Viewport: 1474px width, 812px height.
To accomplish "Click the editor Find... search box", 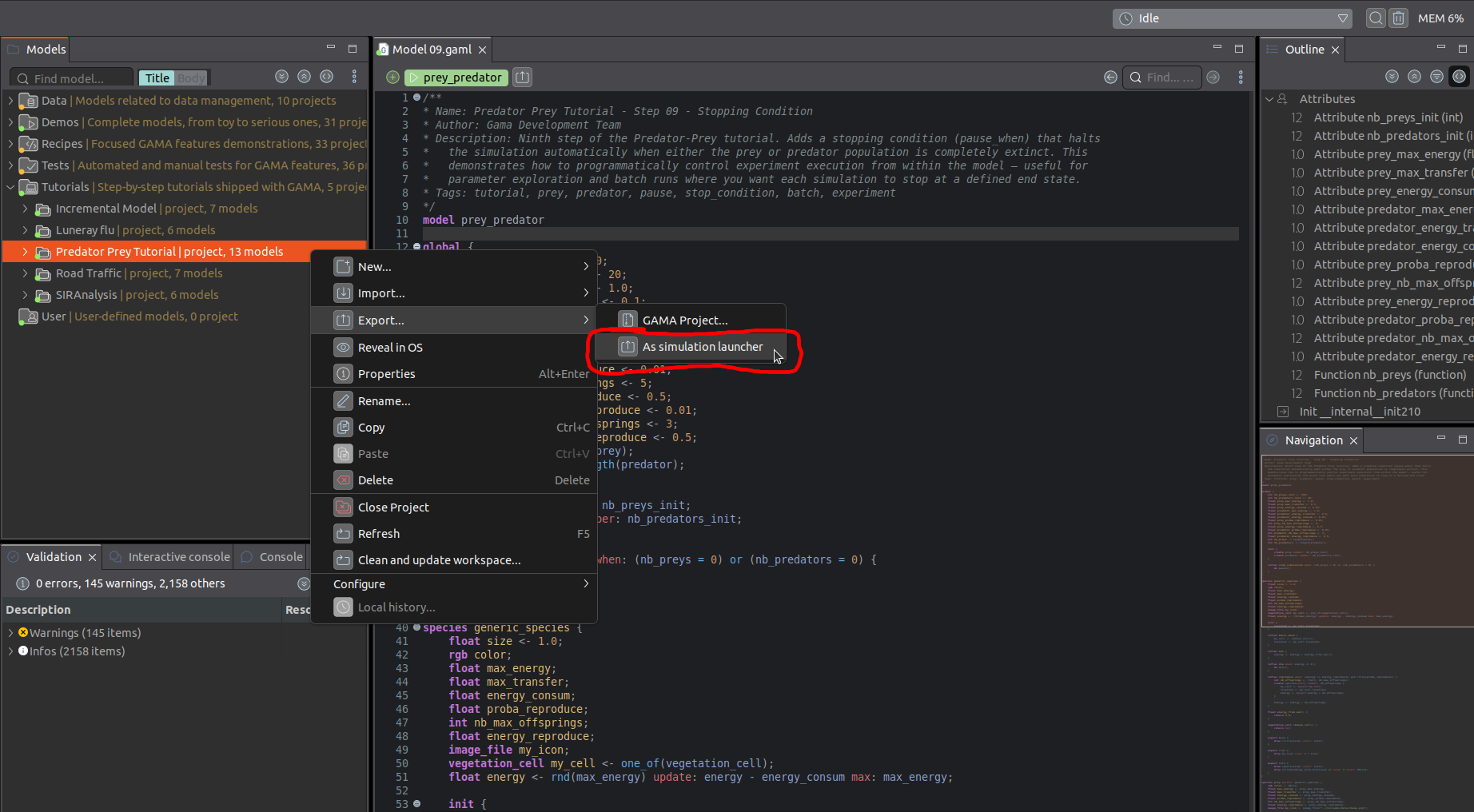I will point(1162,78).
